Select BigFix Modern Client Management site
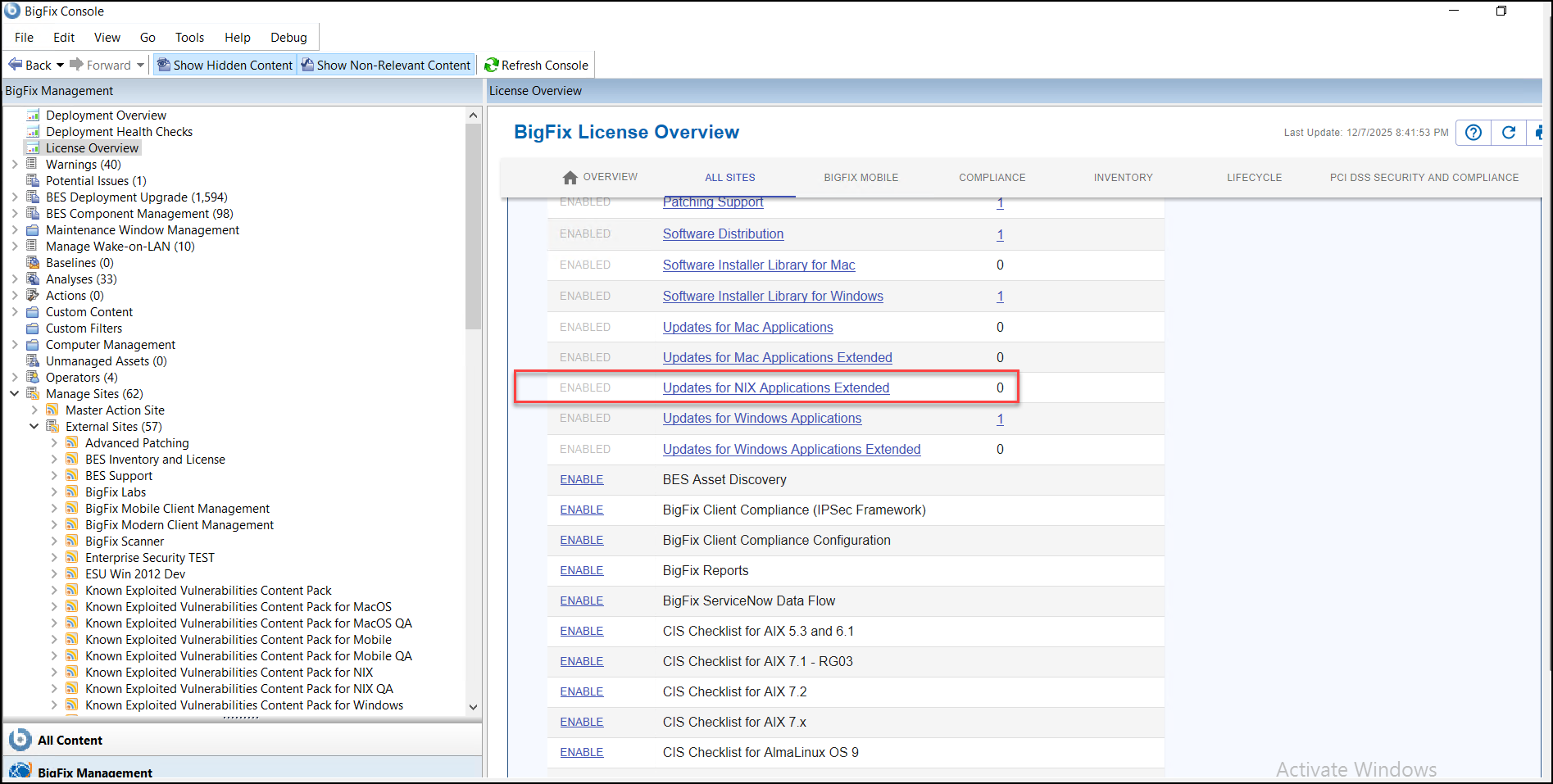Screen dimensions: 1553x784 coord(179,525)
